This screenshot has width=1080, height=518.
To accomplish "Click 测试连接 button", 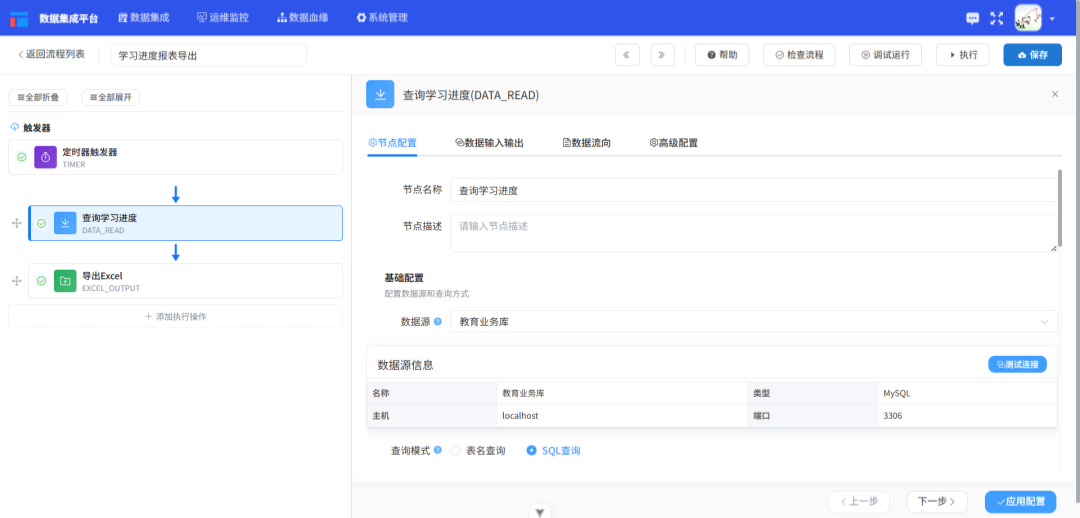I will [1017, 364].
